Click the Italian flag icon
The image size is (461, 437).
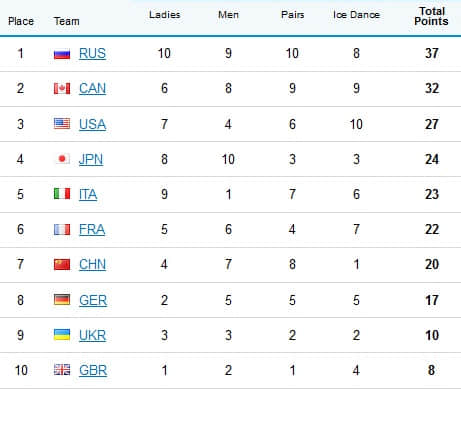click(62, 194)
